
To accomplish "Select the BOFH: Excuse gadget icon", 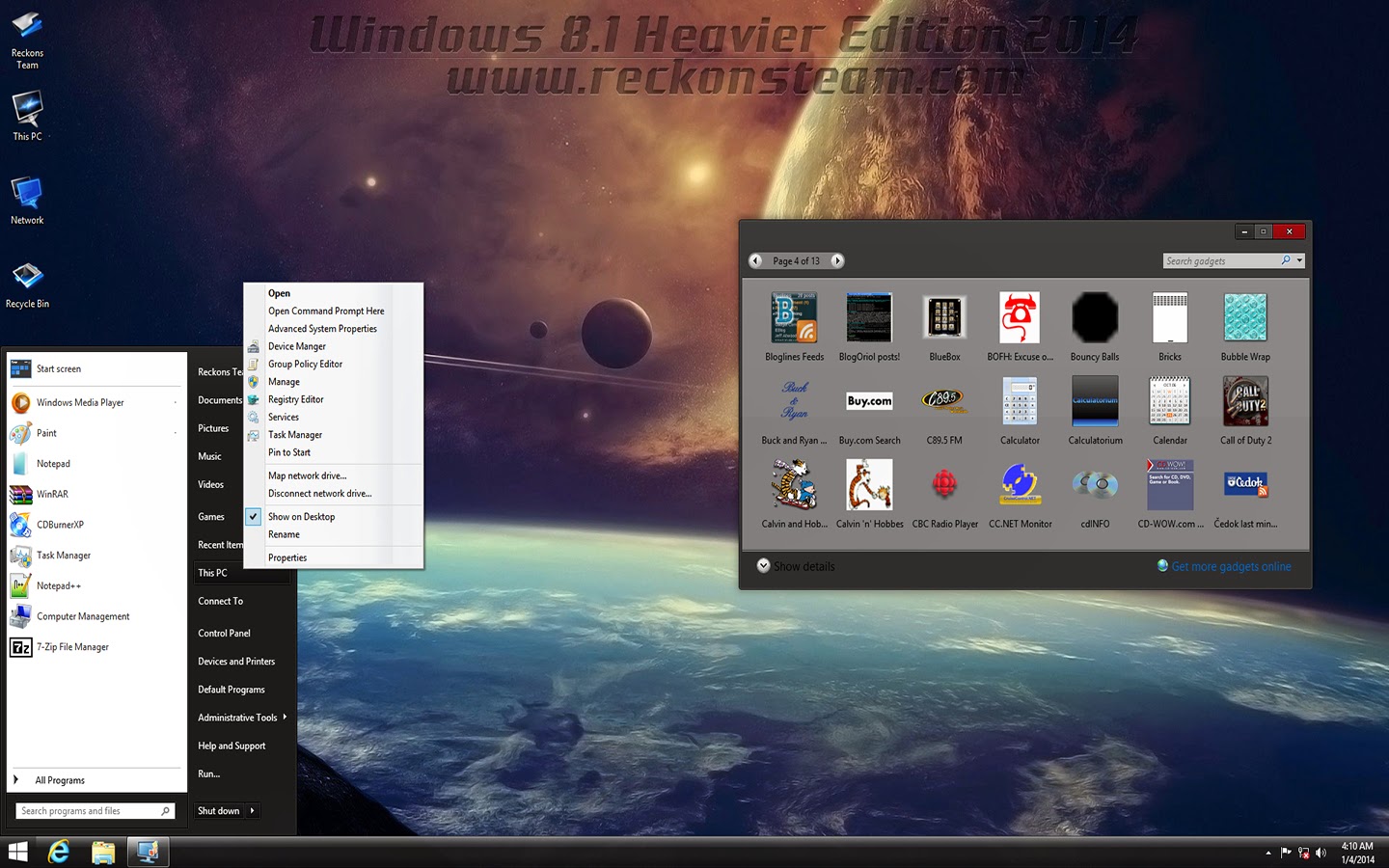I will click(1020, 318).
